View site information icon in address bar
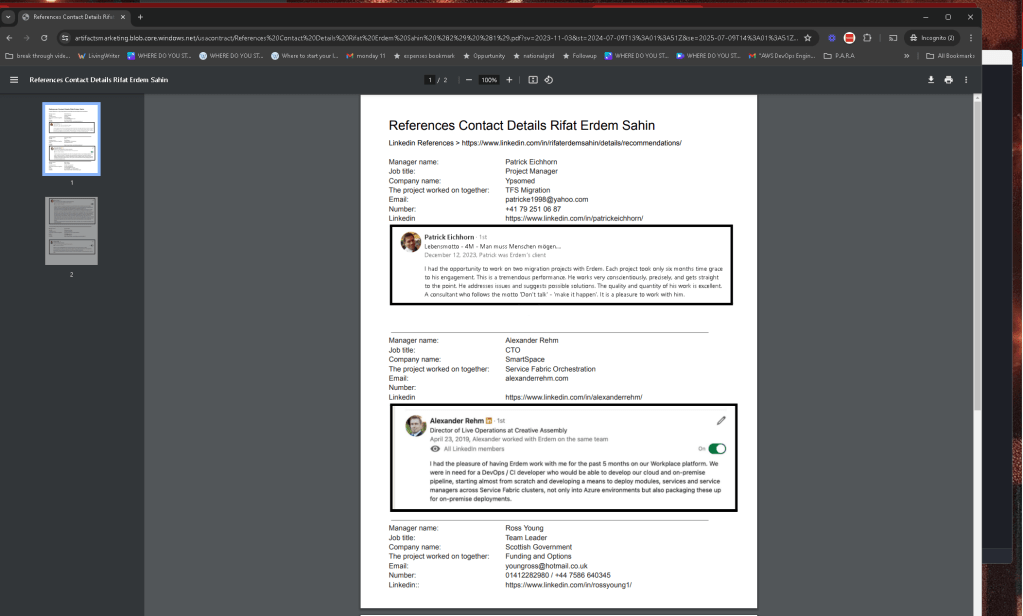1023x616 pixels. point(65,38)
